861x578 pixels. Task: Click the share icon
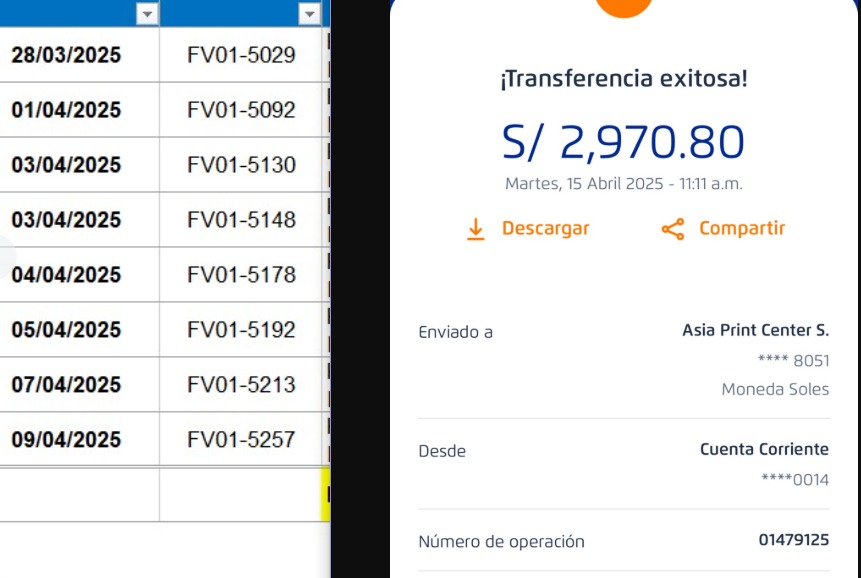point(673,229)
